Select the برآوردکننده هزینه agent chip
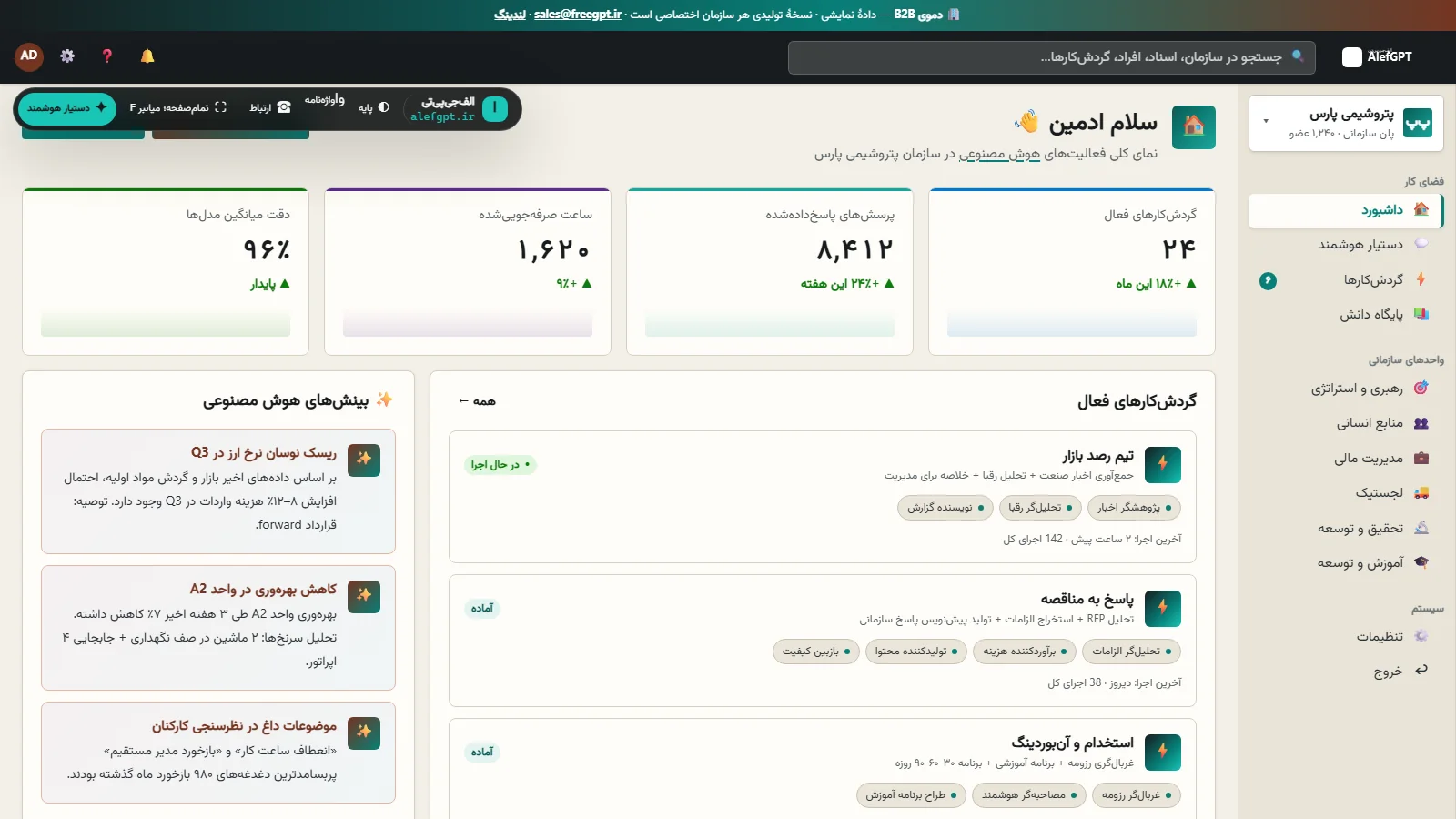This screenshot has height=819, width=1456. click(1026, 652)
